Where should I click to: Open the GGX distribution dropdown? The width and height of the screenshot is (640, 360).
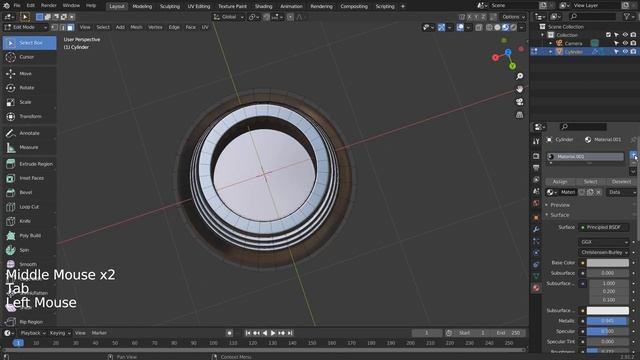coord(603,242)
